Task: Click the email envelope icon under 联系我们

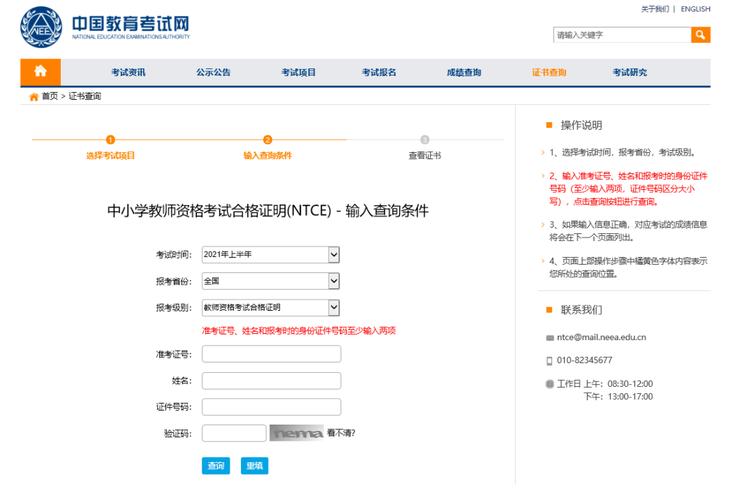Action: (x=550, y=338)
